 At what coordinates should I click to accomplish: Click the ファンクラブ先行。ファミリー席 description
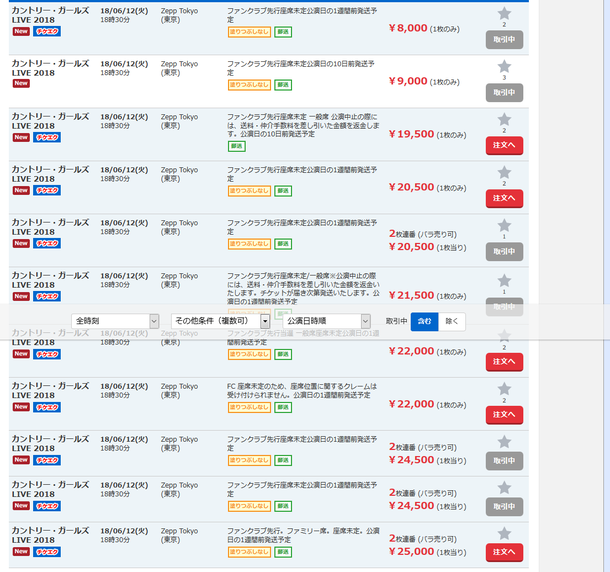(x=303, y=535)
